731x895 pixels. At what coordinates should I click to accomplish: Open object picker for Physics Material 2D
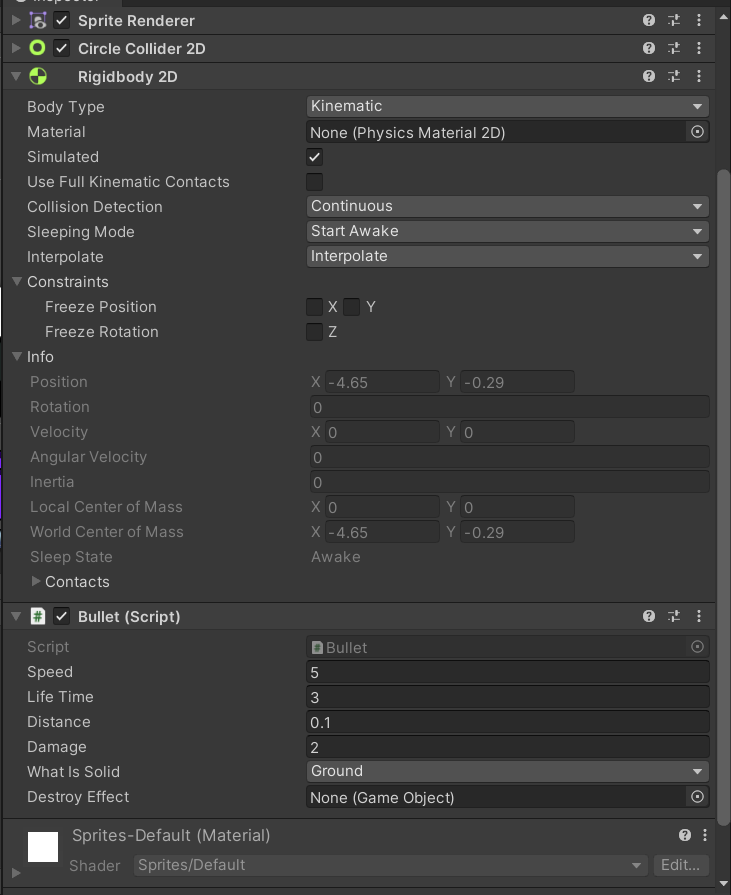[x=697, y=132]
